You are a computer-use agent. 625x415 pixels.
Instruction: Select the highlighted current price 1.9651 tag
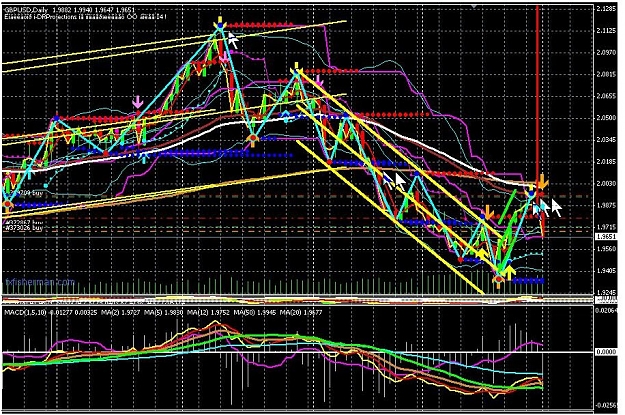click(606, 236)
